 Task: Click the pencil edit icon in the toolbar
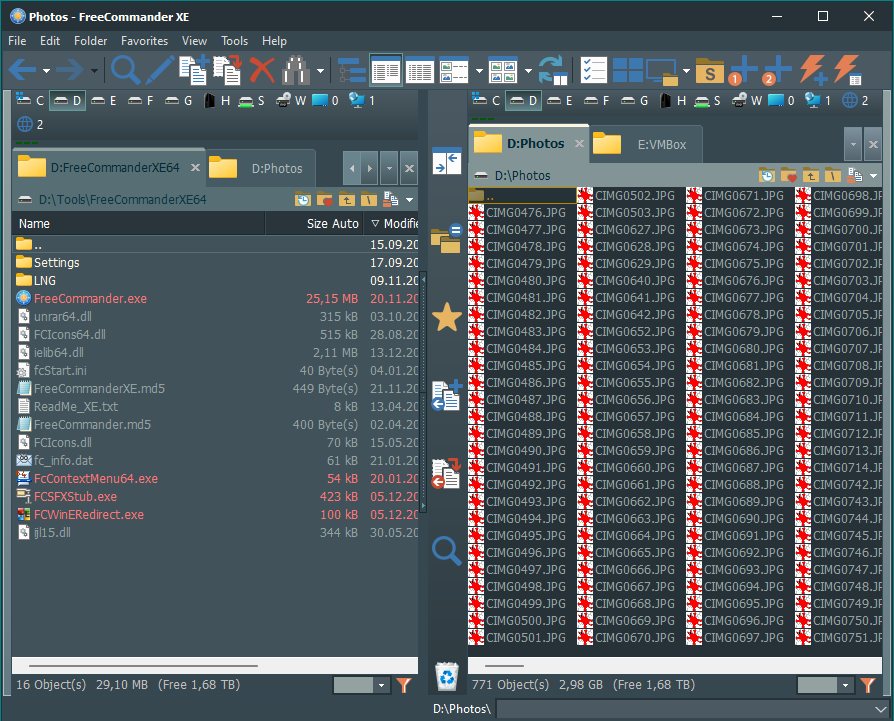(160, 70)
